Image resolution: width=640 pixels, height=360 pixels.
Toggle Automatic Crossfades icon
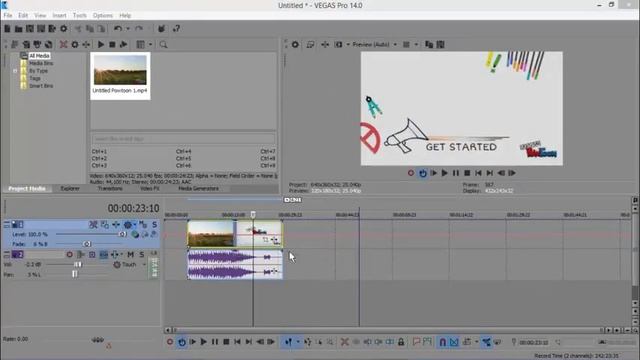coord(454,342)
